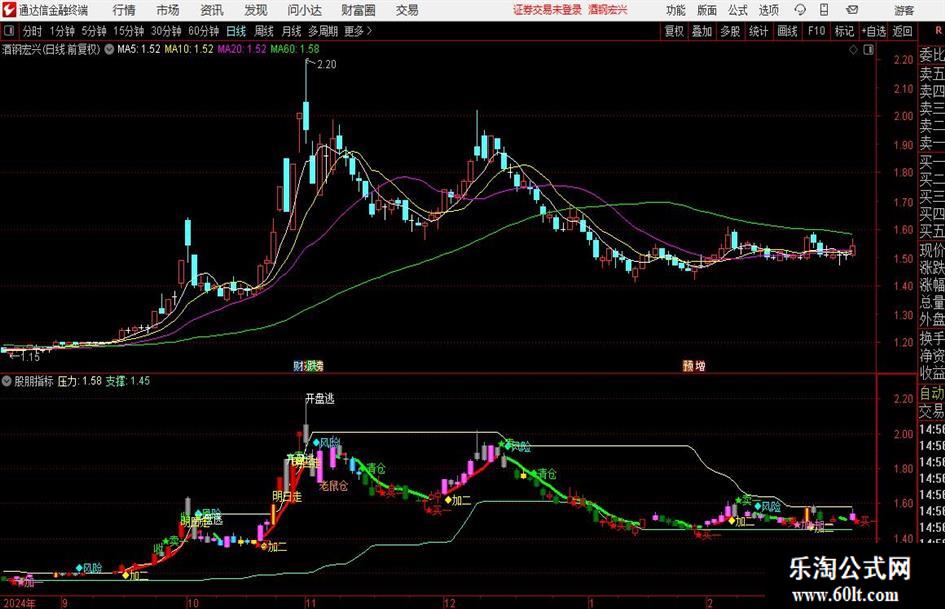The height and width of the screenshot is (609, 945).
Task: Open the 行情 menu
Action: click(x=124, y=10)
